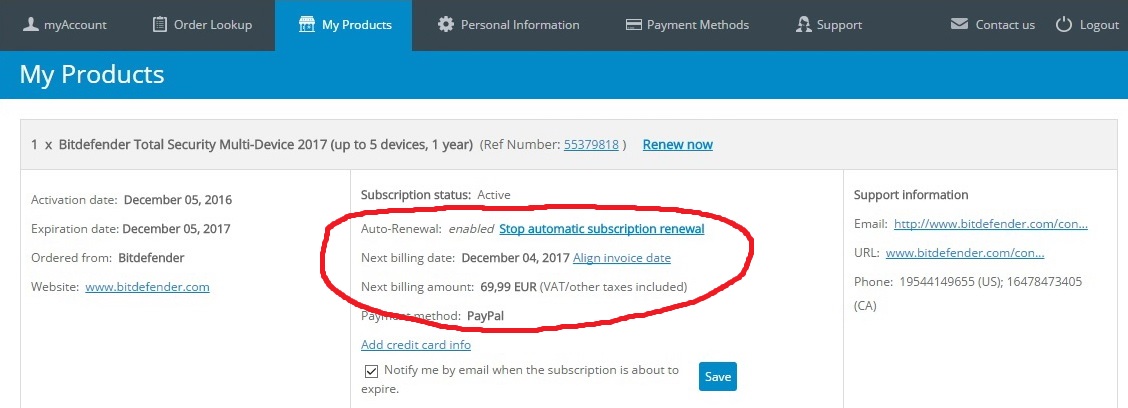Click the Order Lookup clipboard icon

click(x=160, y=24)
